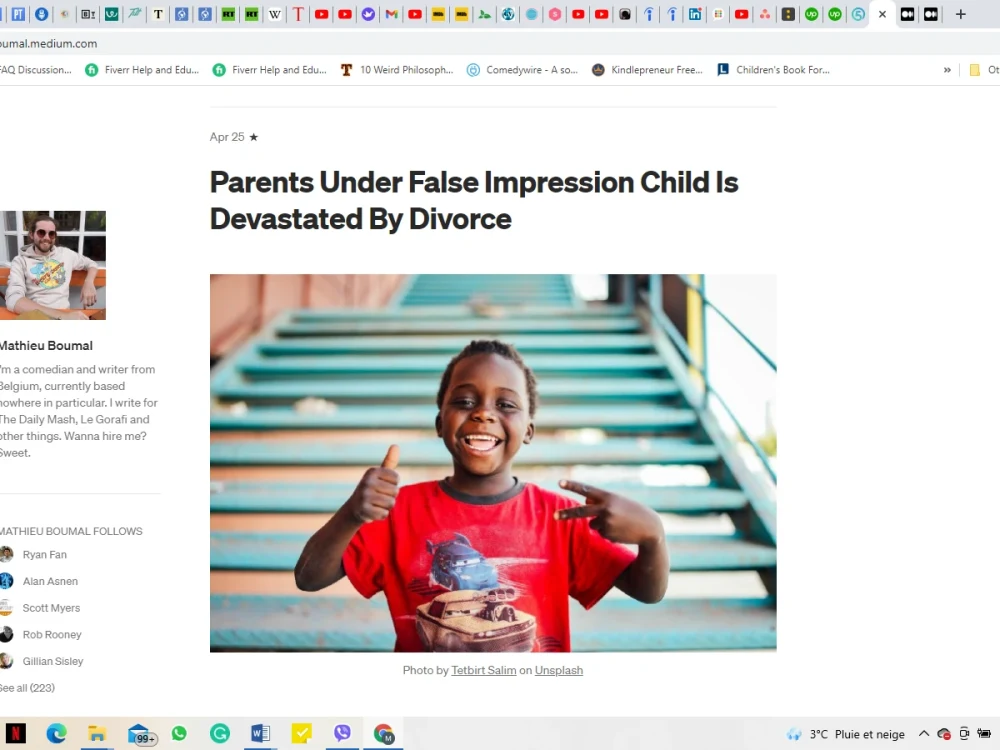Open Microsoft Word from the taskbar
The image size is (1000, 750).
pos(261,733)
